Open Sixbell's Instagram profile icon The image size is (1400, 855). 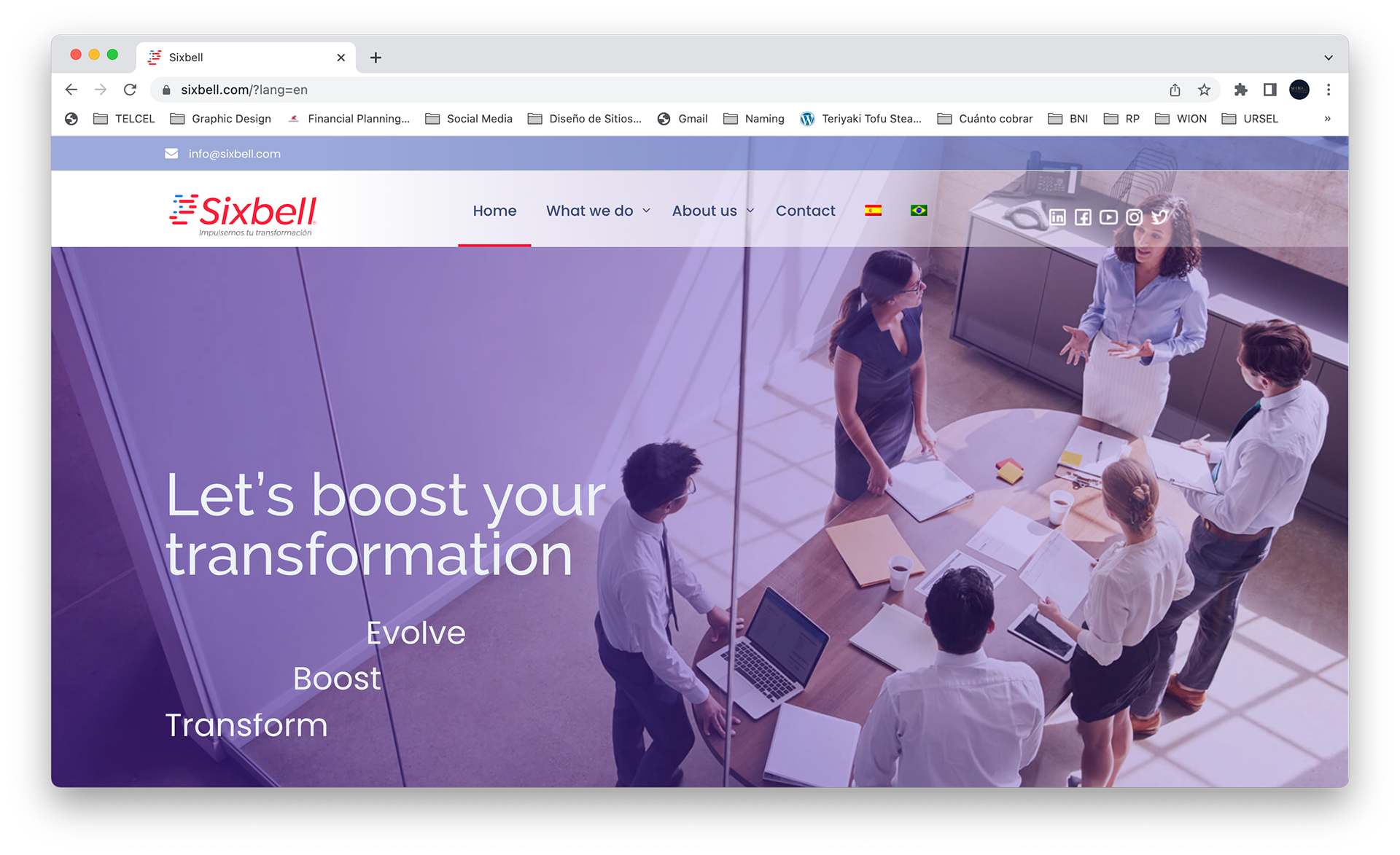[1134, 217]
